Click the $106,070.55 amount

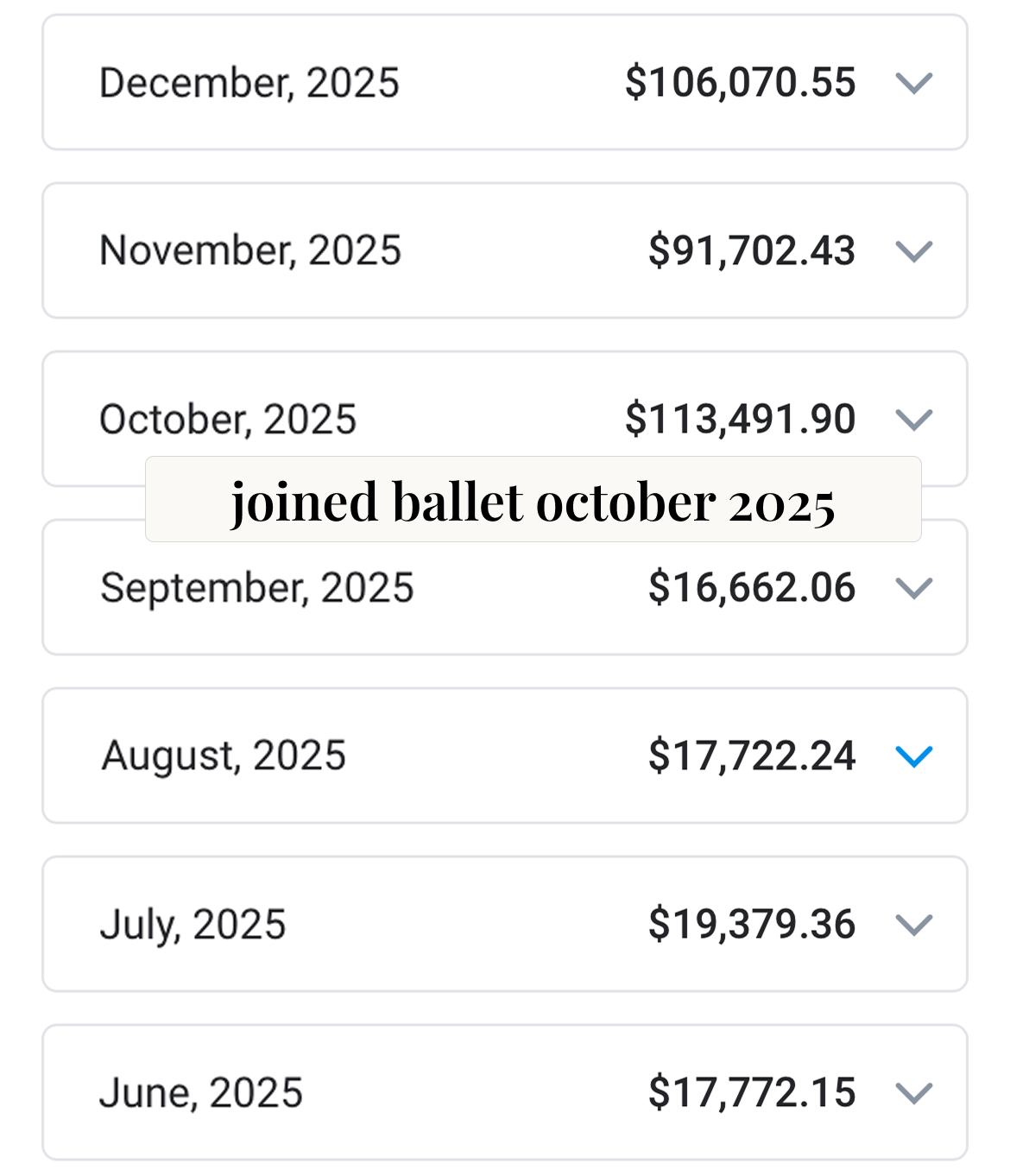click(x=740, y=83)
